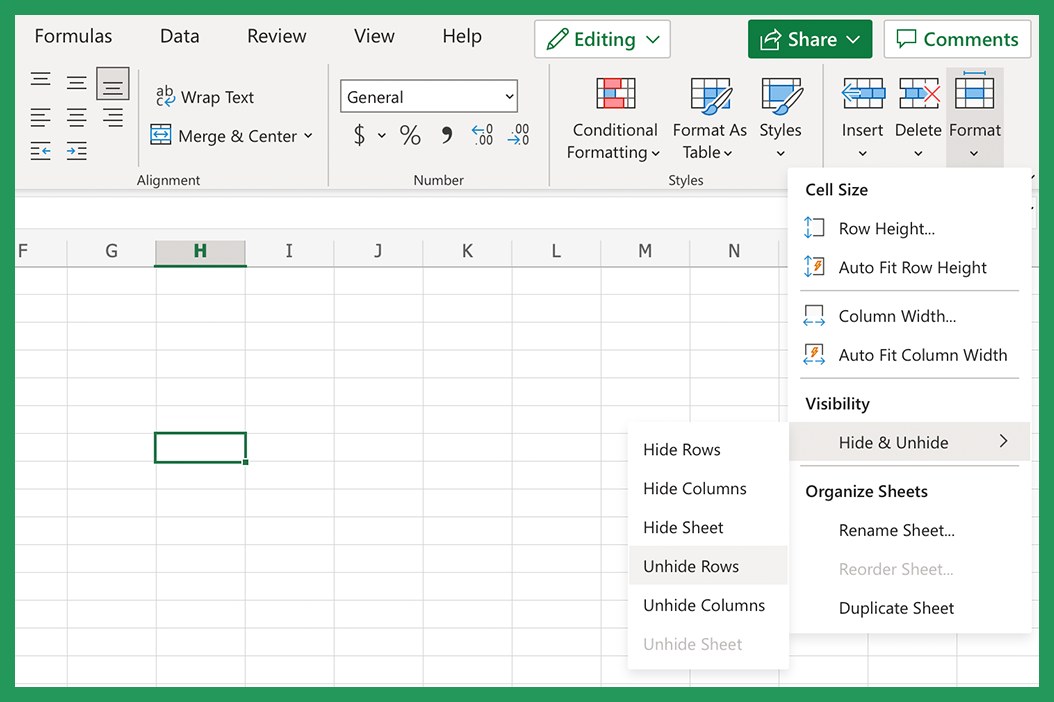Toggle left text alignment

[41, 117]
